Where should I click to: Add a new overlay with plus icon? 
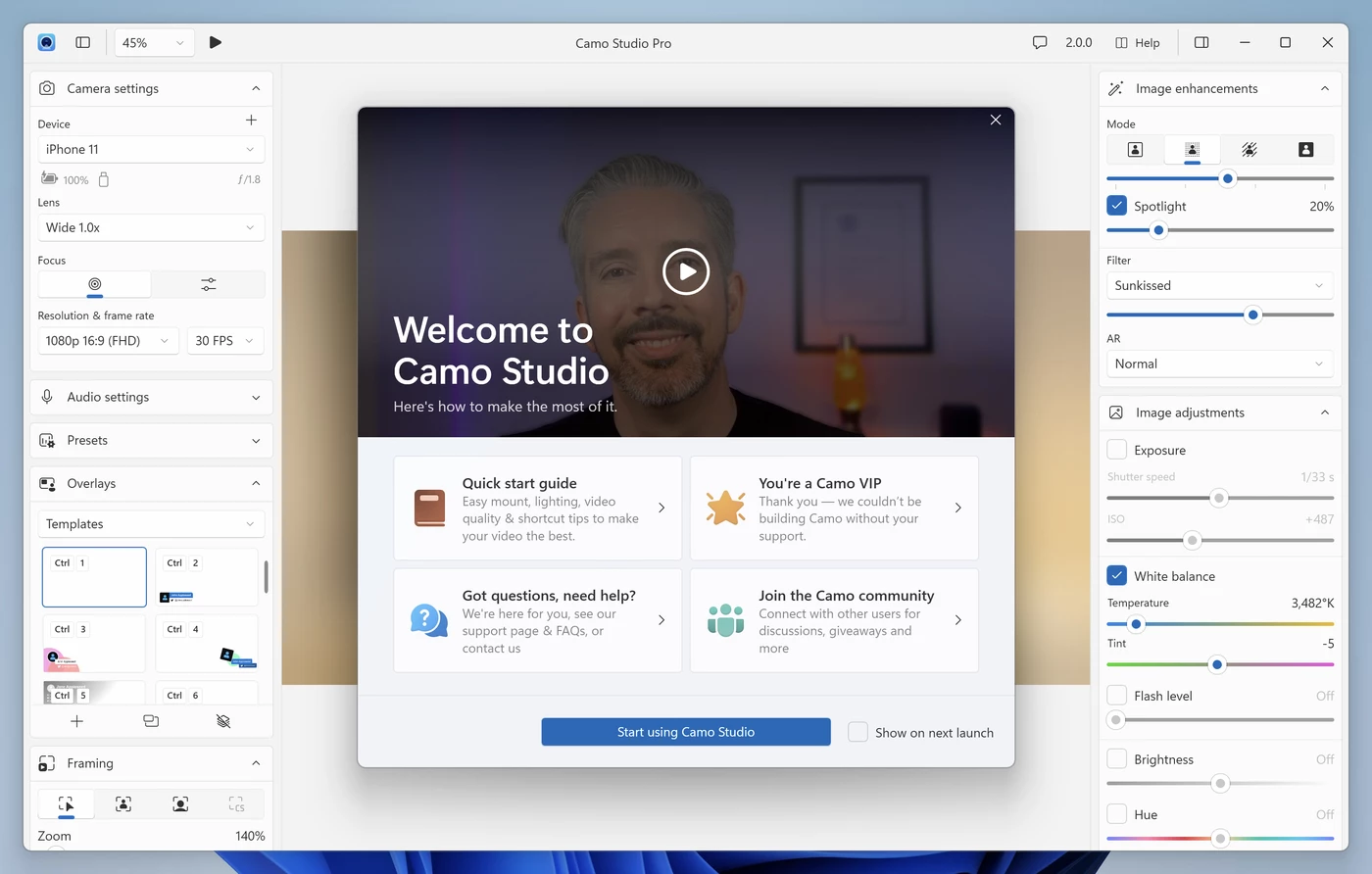click(77, 721)
